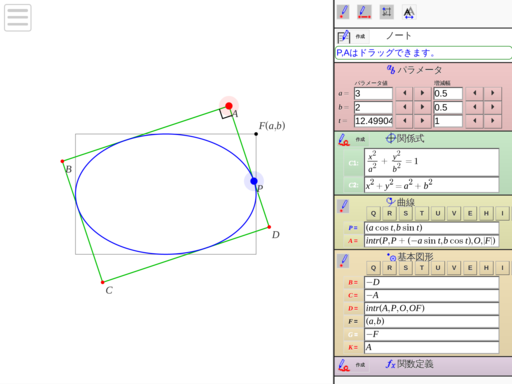Click the 基本図形 section header
Screen dimensions: 512x384
coord(410,257)
